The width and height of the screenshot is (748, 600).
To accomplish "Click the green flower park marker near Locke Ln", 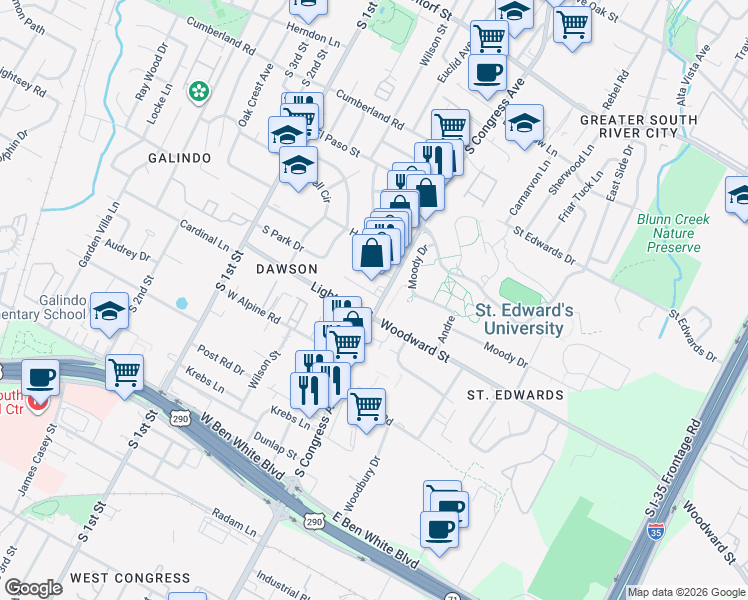I will pyautogui.click(x=199, y=92).
